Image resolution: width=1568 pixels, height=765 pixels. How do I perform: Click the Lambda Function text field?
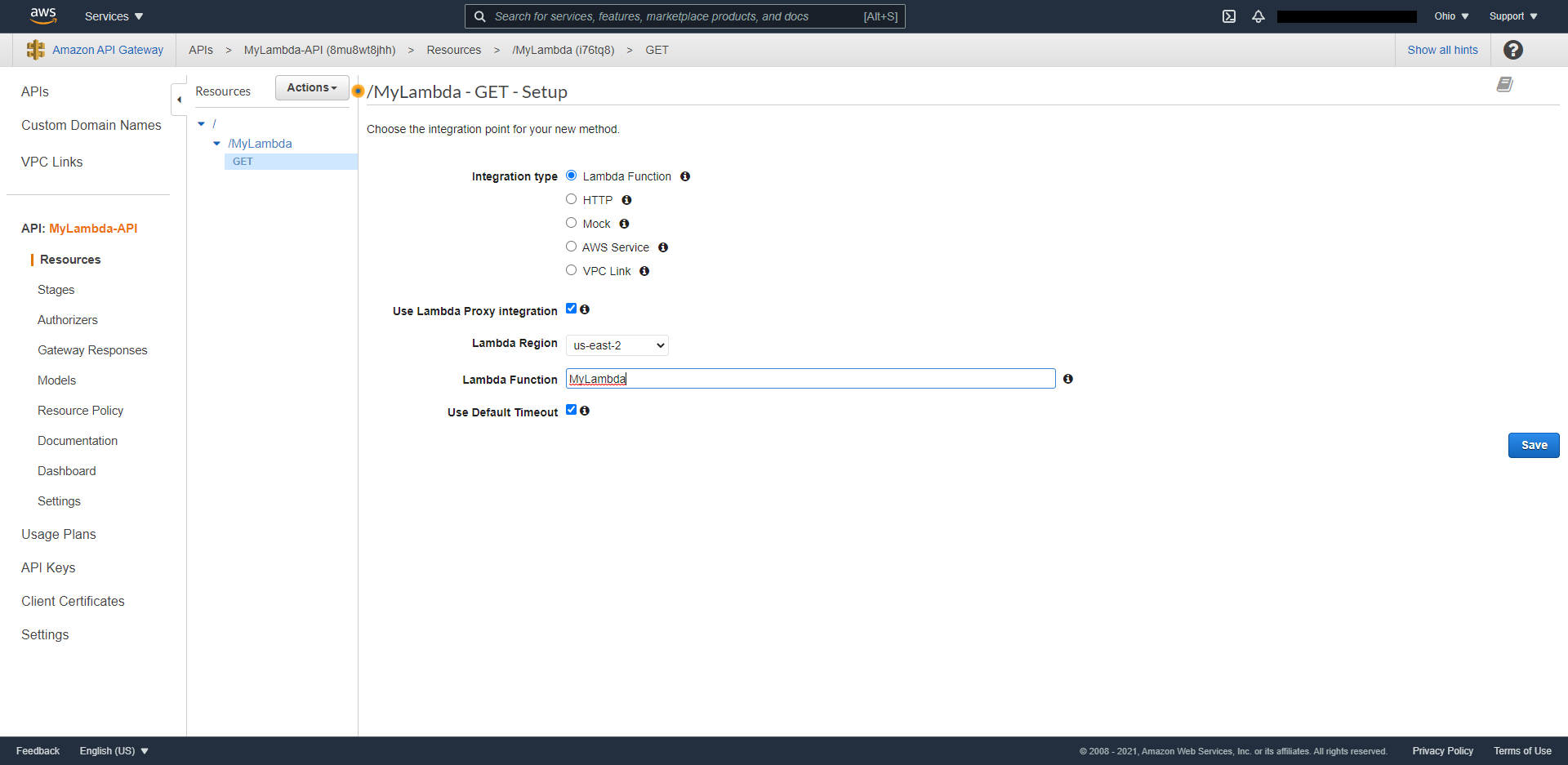(810, 379)
